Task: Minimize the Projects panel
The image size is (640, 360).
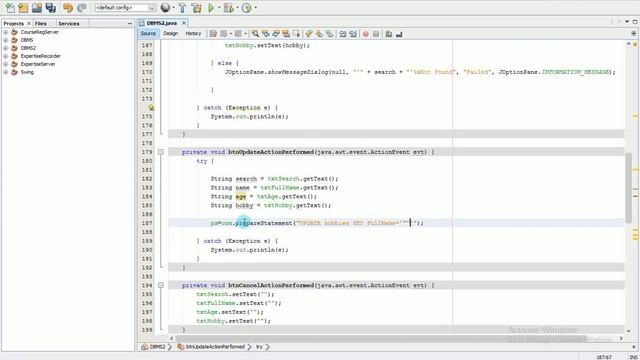Action: (x=130, y=24)
